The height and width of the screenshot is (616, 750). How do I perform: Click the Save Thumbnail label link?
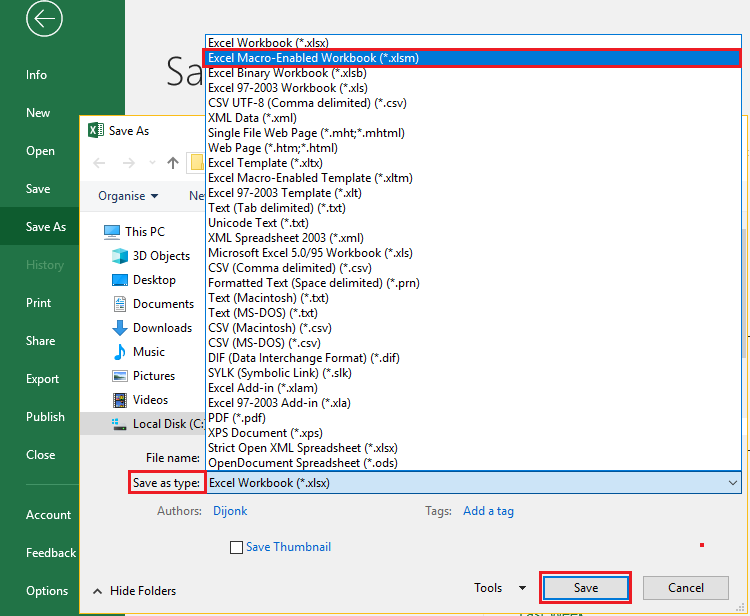pyautogui.click(x=288, y=547)
